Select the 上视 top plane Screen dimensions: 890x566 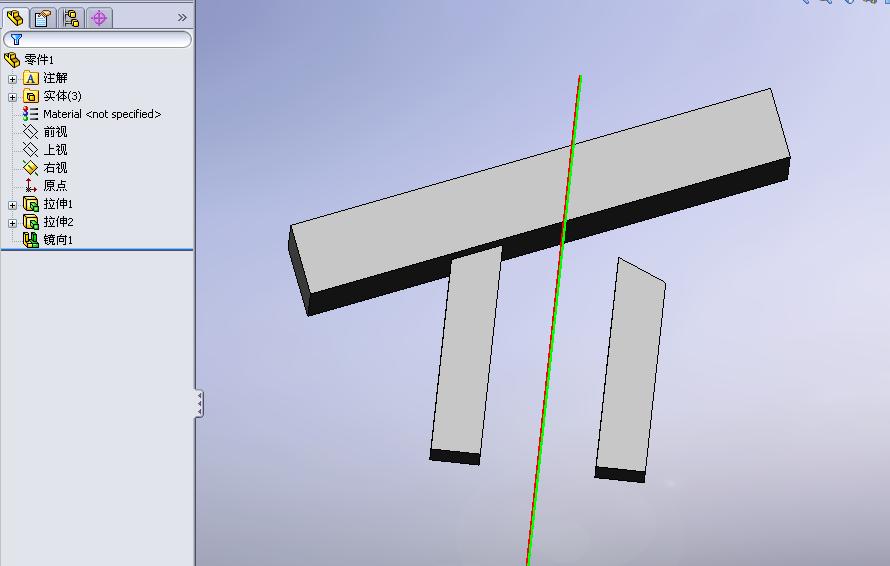point(55,150)
